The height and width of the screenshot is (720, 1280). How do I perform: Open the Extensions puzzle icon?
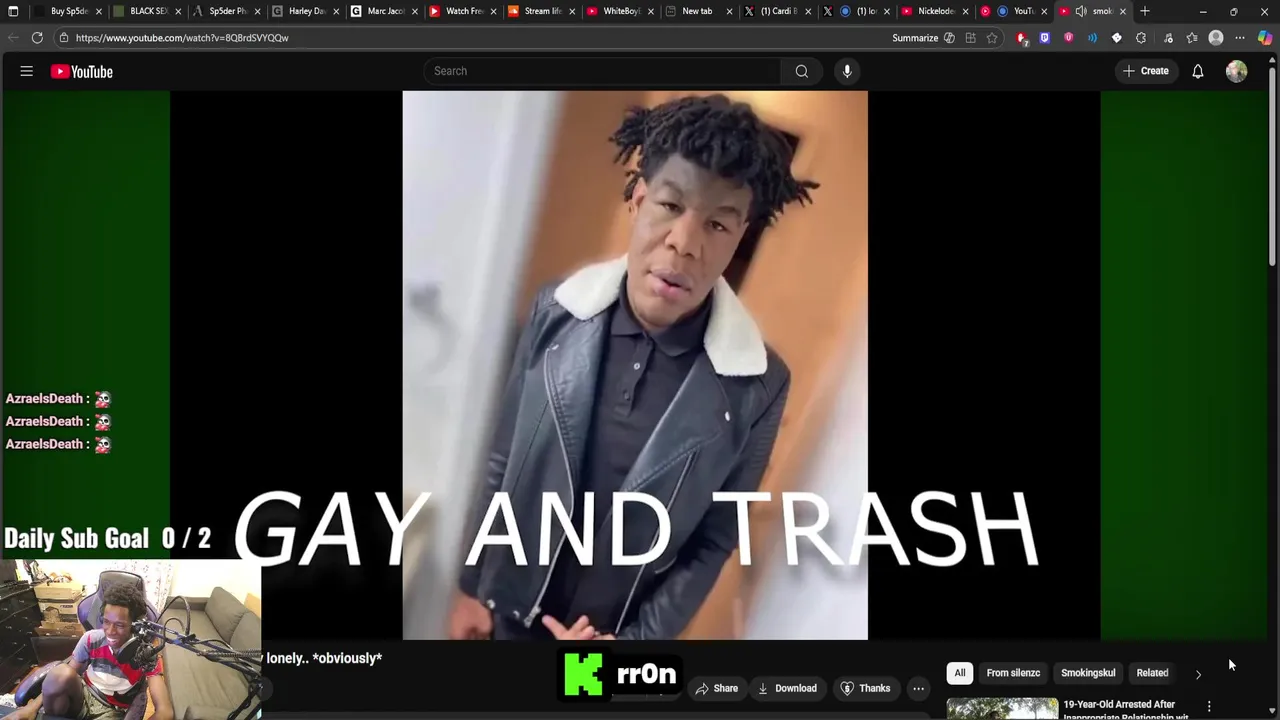[1141, 38]
